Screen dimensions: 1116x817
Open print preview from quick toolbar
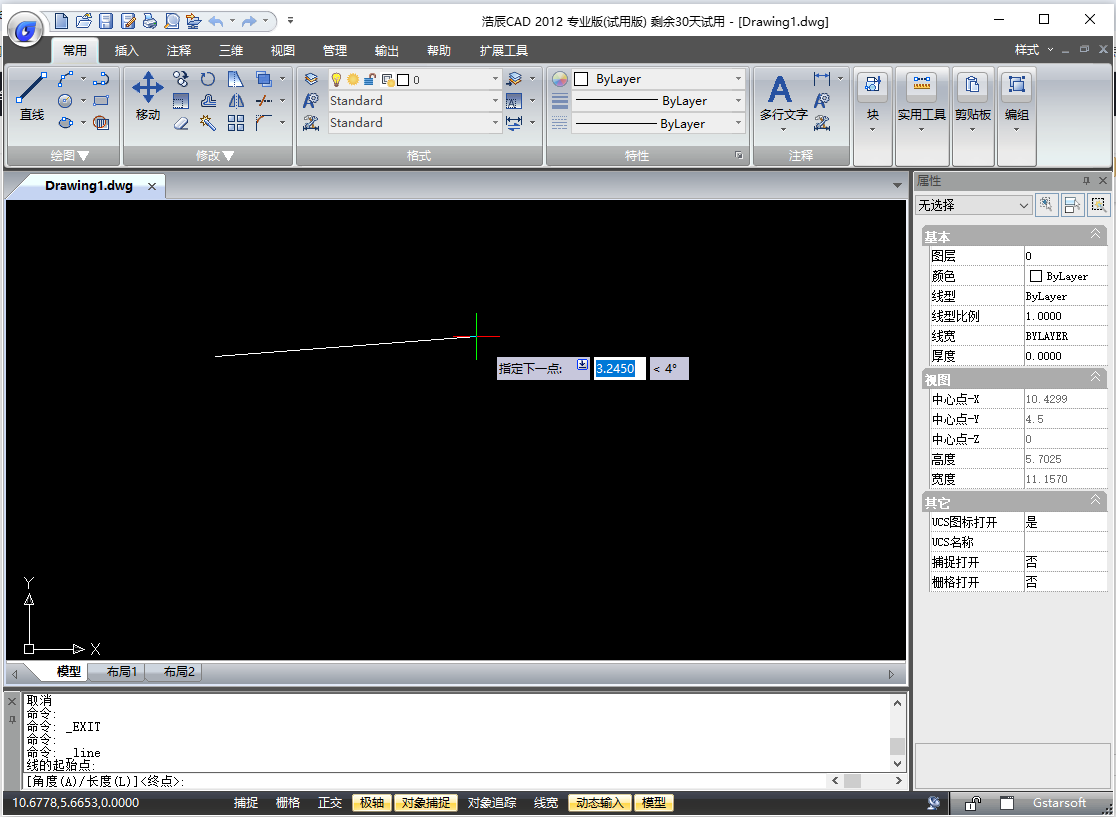coord(172,21)
